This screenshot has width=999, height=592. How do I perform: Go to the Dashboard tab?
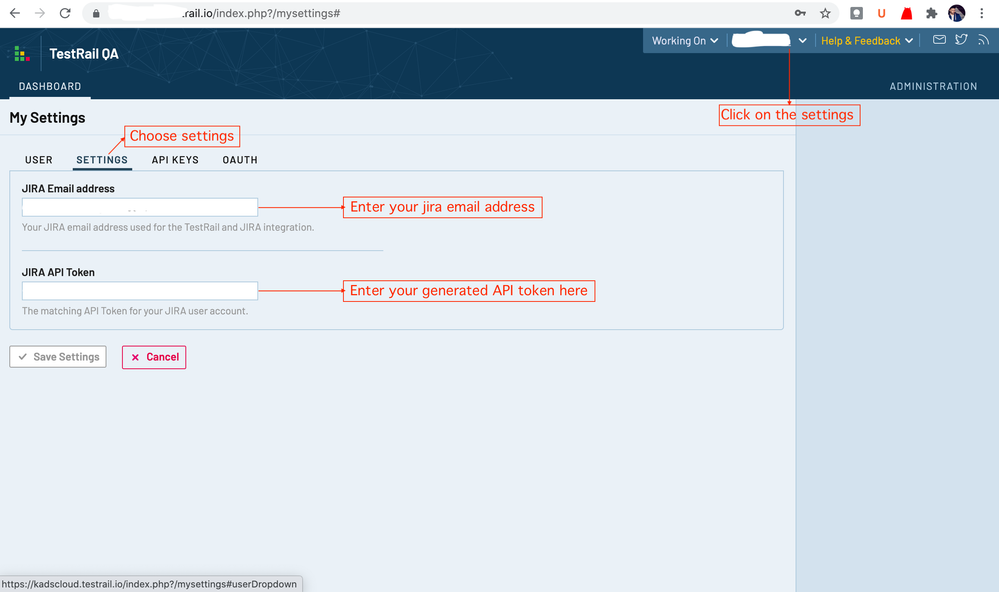(50, 86)
